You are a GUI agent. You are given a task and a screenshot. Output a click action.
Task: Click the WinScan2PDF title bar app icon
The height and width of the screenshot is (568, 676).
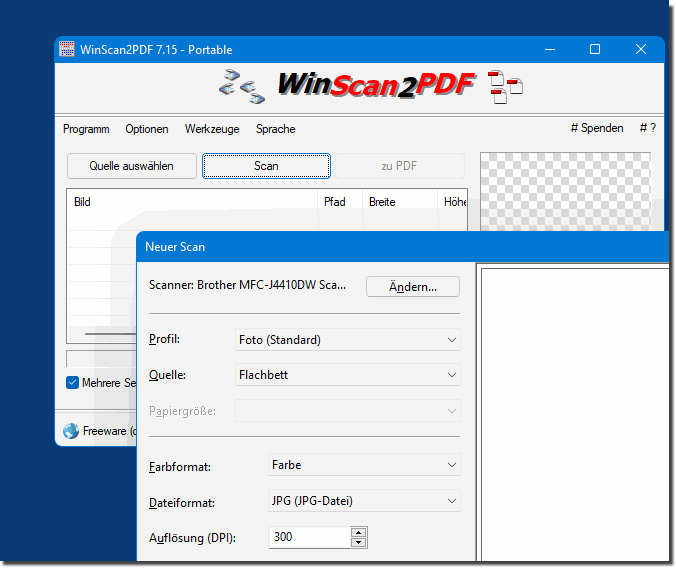coord(67,49)
